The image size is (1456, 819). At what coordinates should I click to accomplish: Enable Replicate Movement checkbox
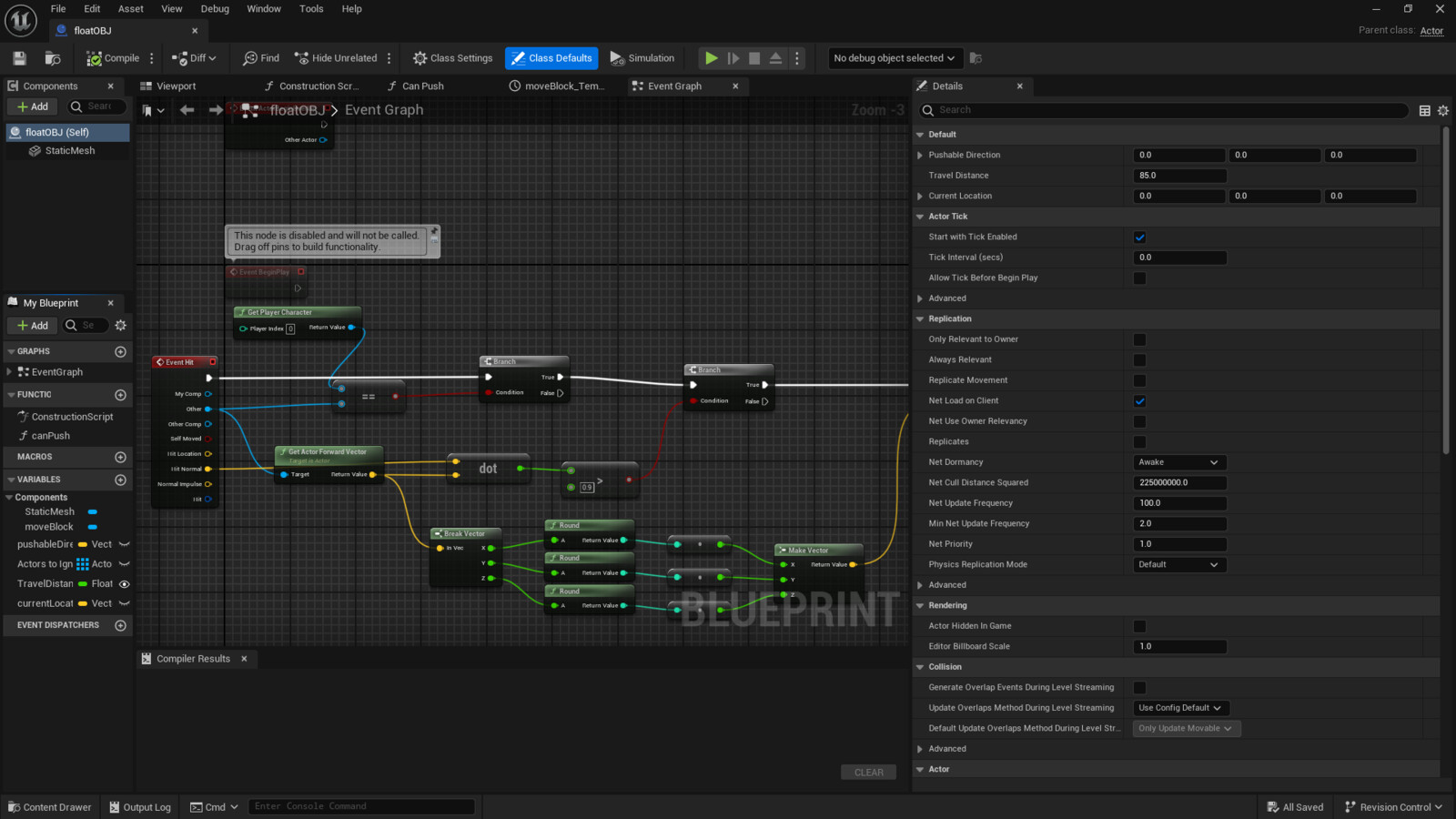pos(1139,380)
